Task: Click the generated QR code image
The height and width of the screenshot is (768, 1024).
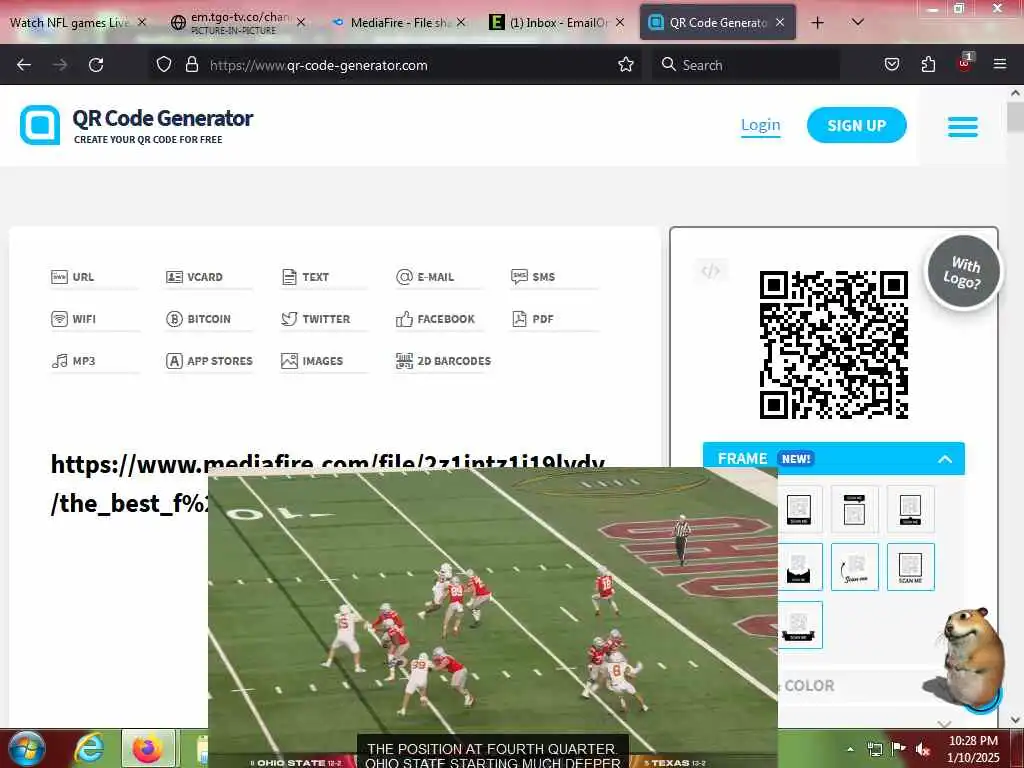Action: [833, 345]
